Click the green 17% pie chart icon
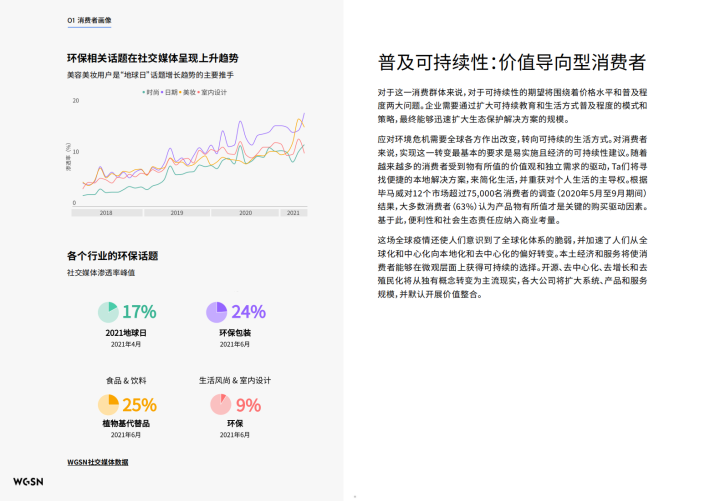This screenshot has width=710, height=501. (x=108, y=312)
